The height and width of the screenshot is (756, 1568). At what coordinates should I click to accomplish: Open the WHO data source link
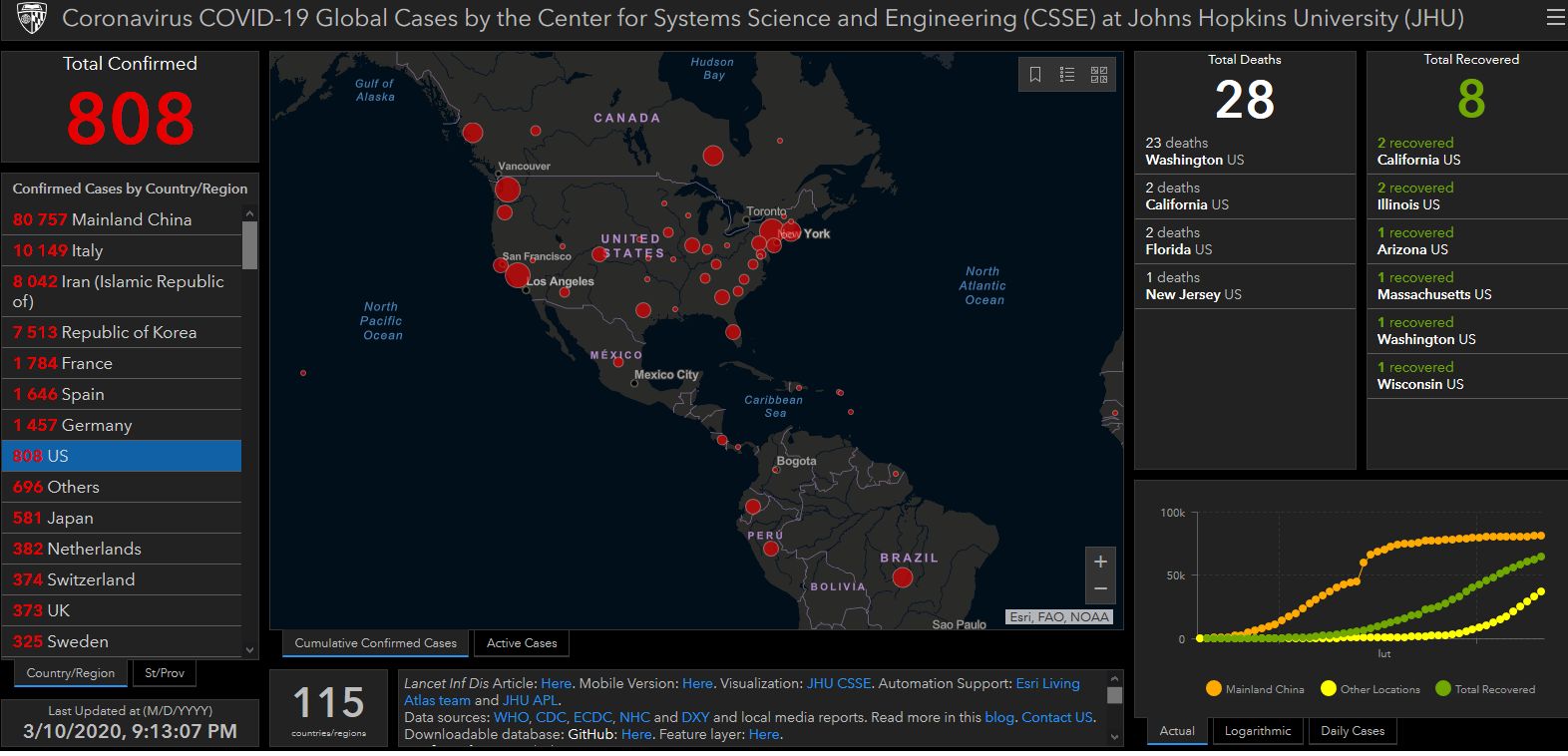[x=511, y=717]
